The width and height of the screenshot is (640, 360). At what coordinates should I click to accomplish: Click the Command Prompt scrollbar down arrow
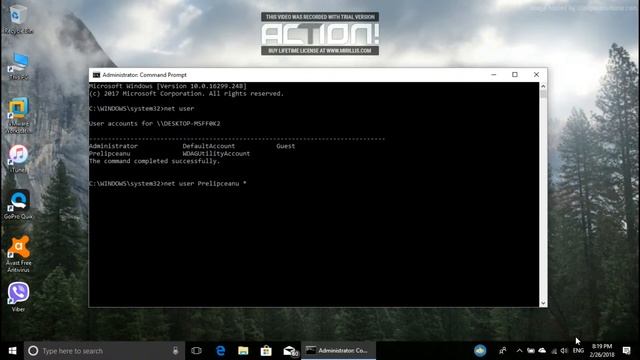point(543,303)
